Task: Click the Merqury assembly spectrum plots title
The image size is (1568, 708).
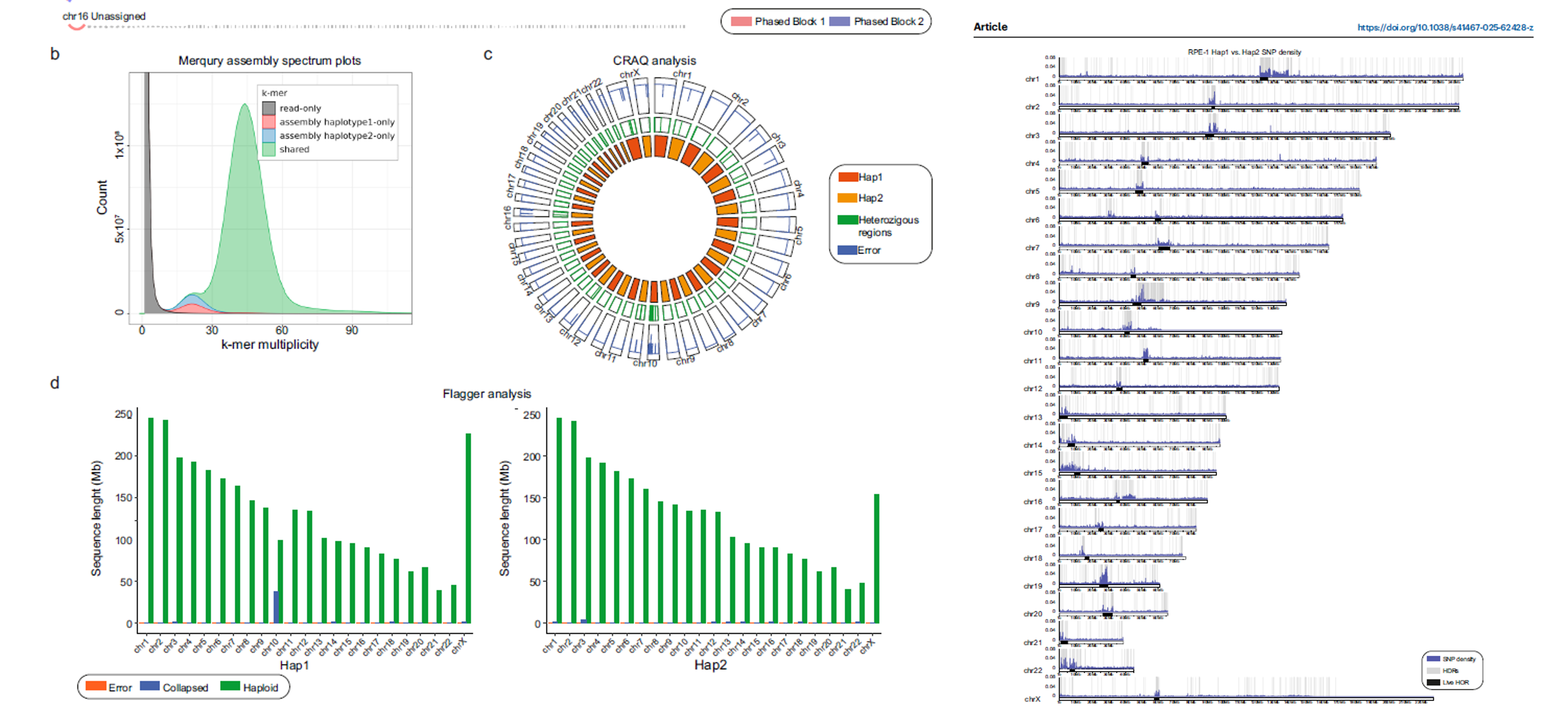Action: coord(269,60)
